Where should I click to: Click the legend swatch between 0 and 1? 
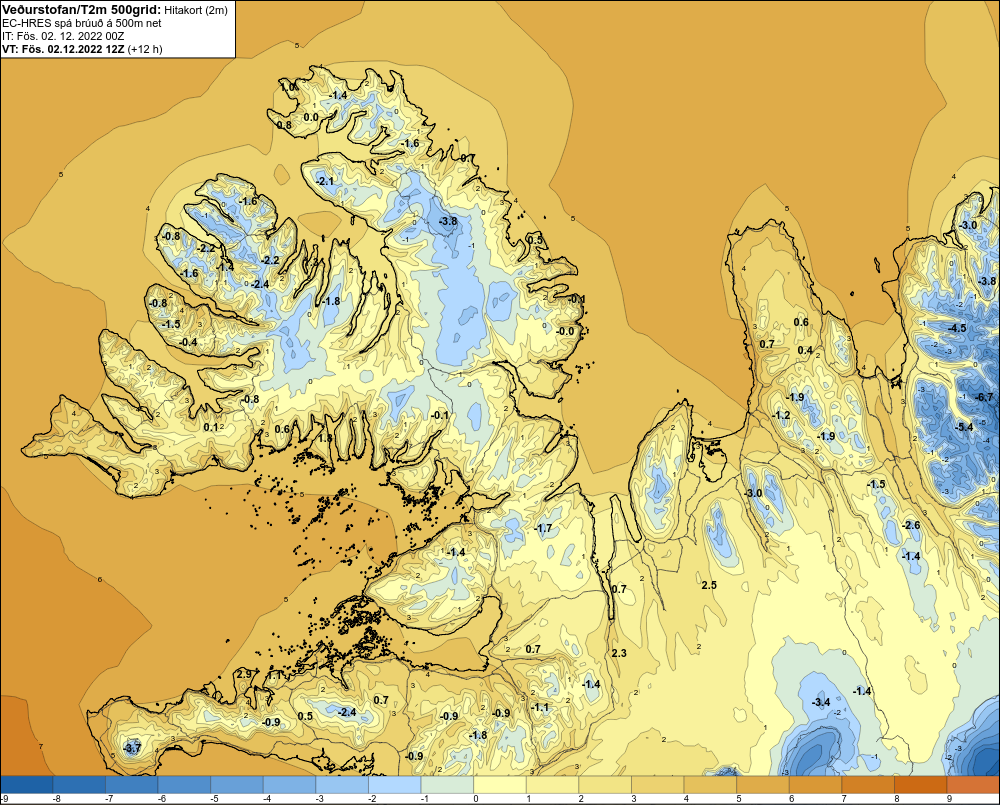click(499, 784)
